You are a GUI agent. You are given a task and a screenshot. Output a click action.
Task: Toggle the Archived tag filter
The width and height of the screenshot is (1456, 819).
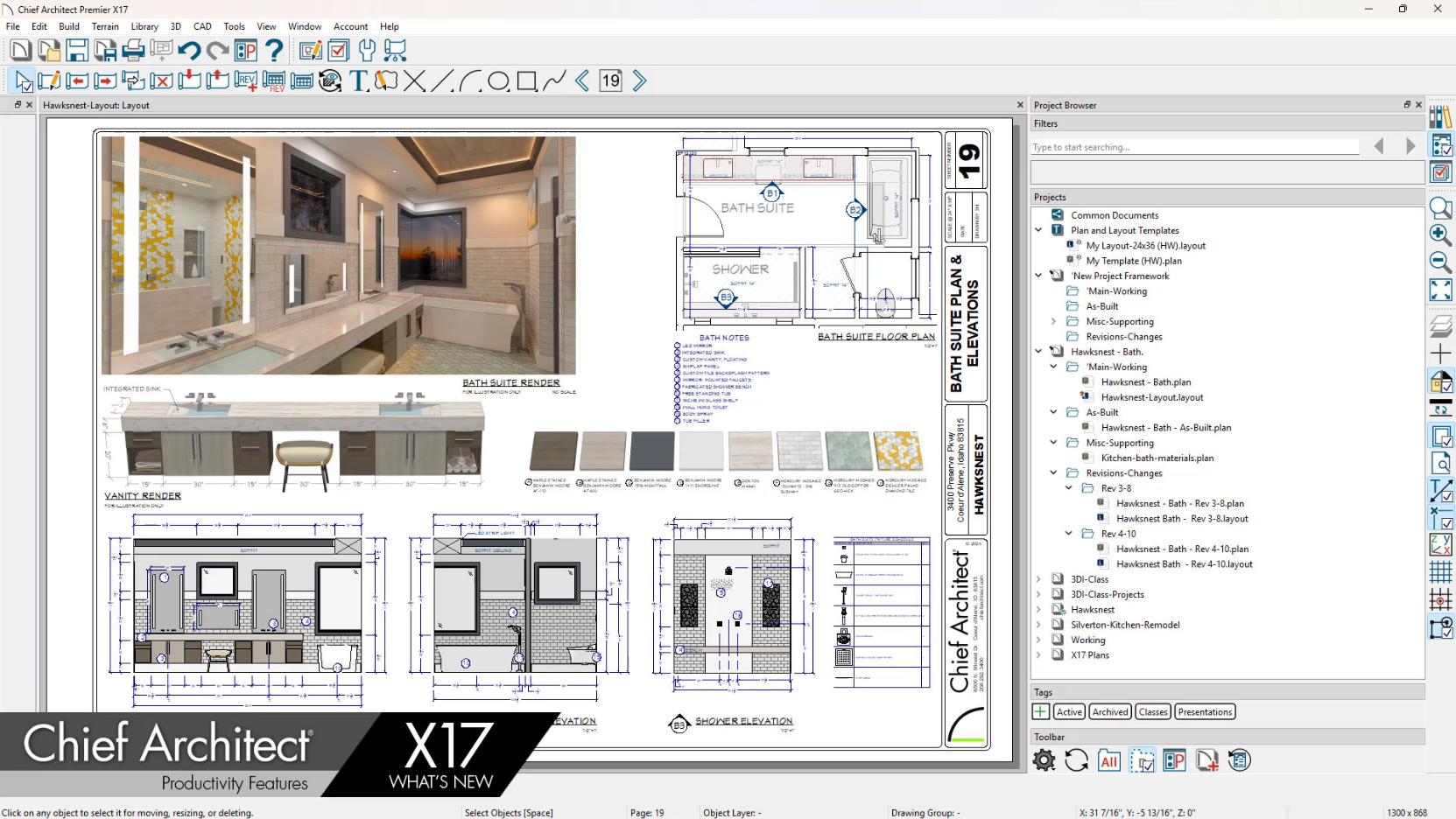pos(1110,712)
